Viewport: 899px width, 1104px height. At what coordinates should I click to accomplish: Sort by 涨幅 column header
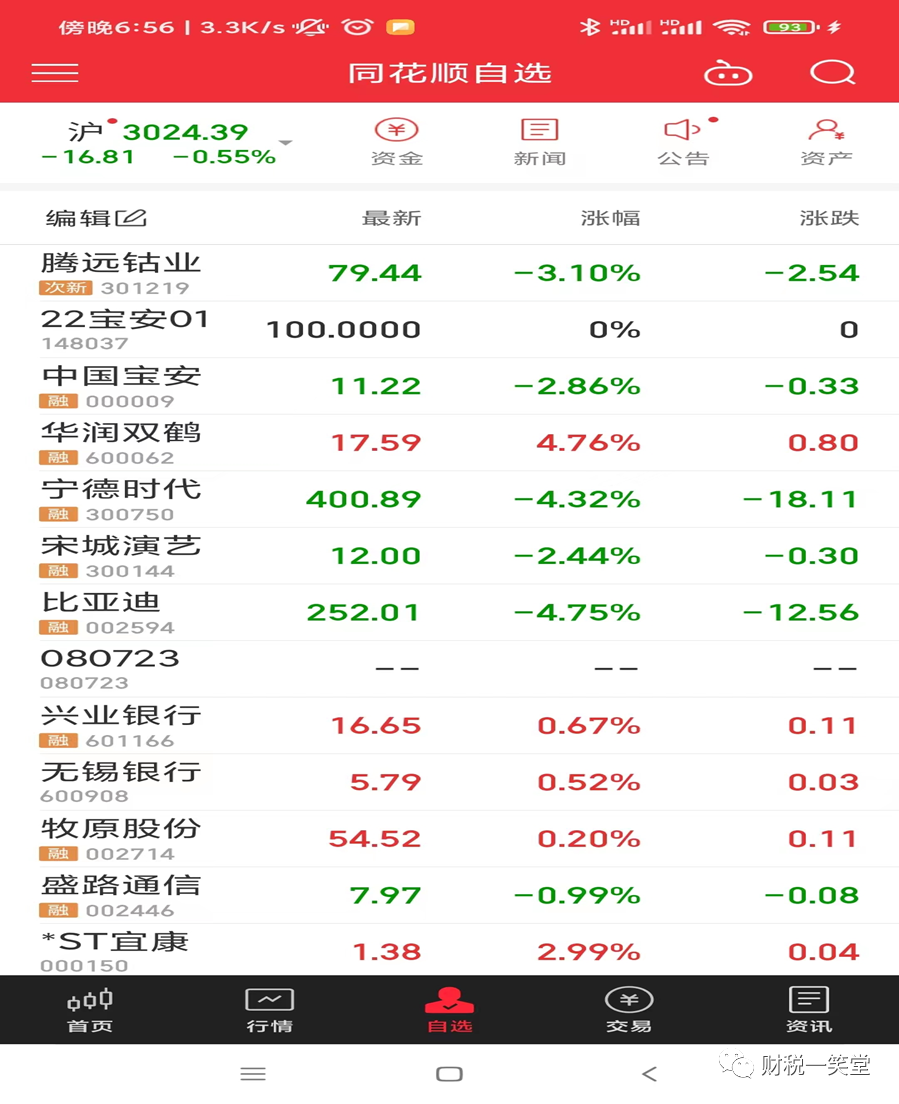(x=610, y=218)
